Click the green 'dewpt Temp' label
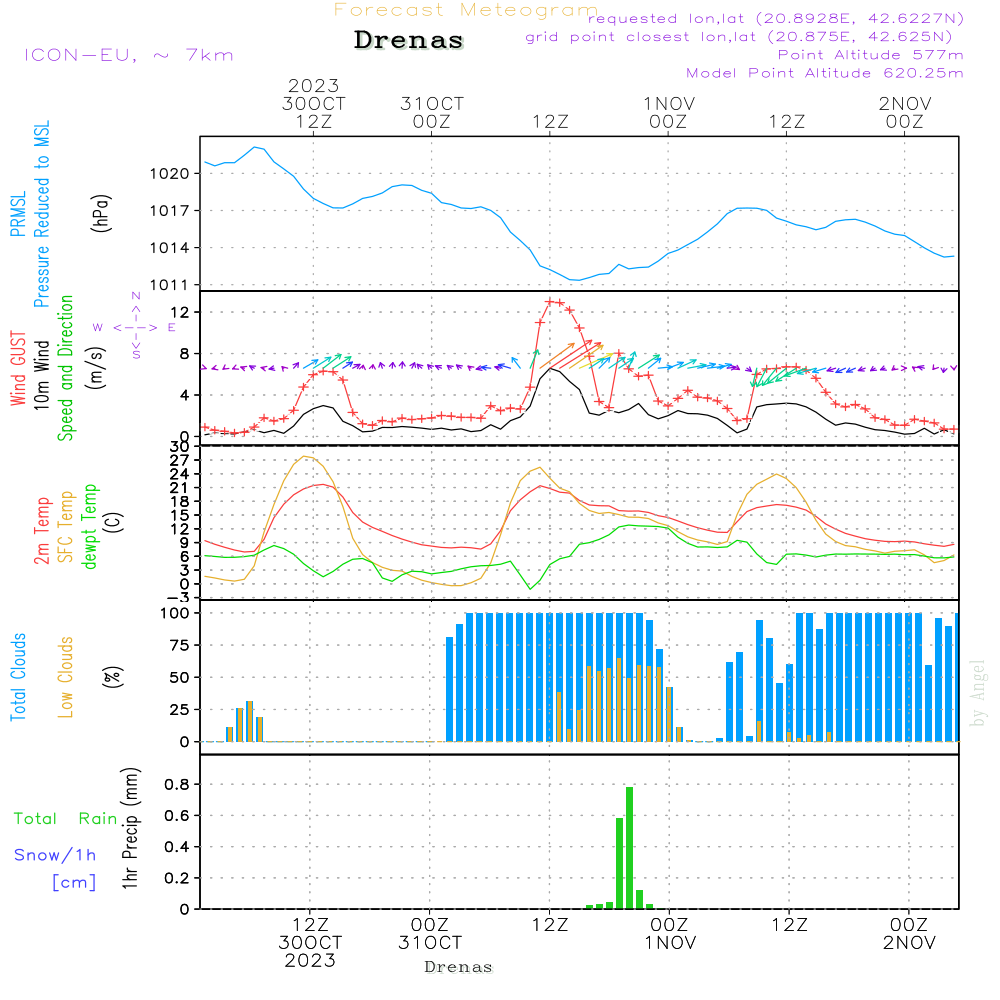This screenshot has width=1000, height=1000. (x=90, y=526)
